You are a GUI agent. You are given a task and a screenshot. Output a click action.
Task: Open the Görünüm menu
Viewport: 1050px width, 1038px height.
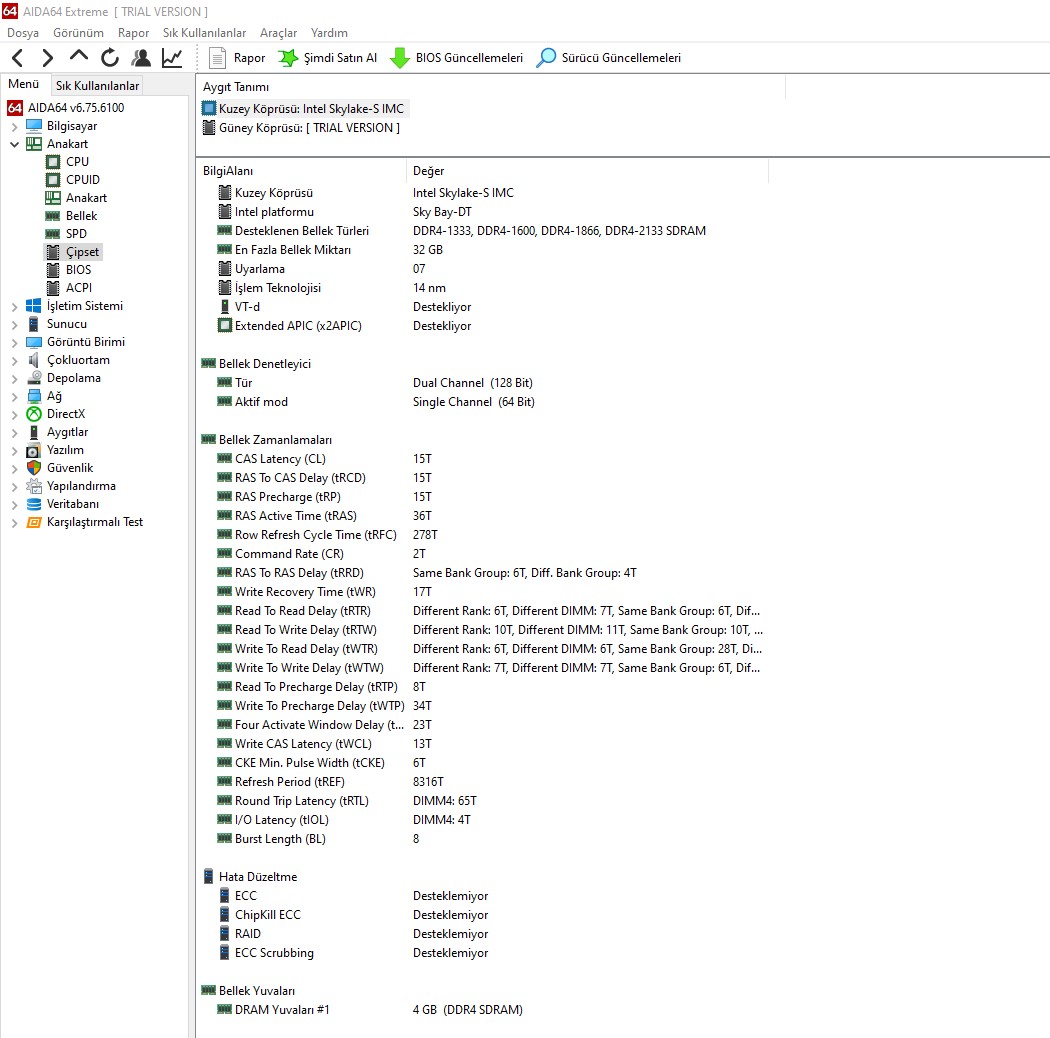coord(78,33)
